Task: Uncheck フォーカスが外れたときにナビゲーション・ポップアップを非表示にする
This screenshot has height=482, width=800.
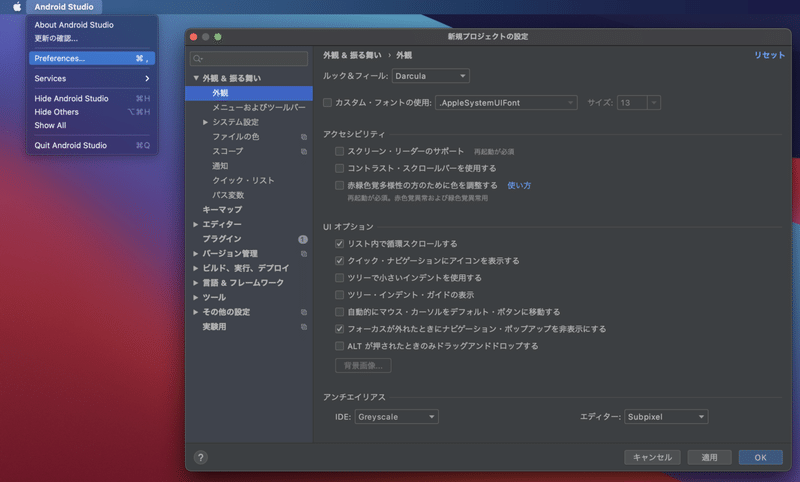Action: (x=339, y=329)
